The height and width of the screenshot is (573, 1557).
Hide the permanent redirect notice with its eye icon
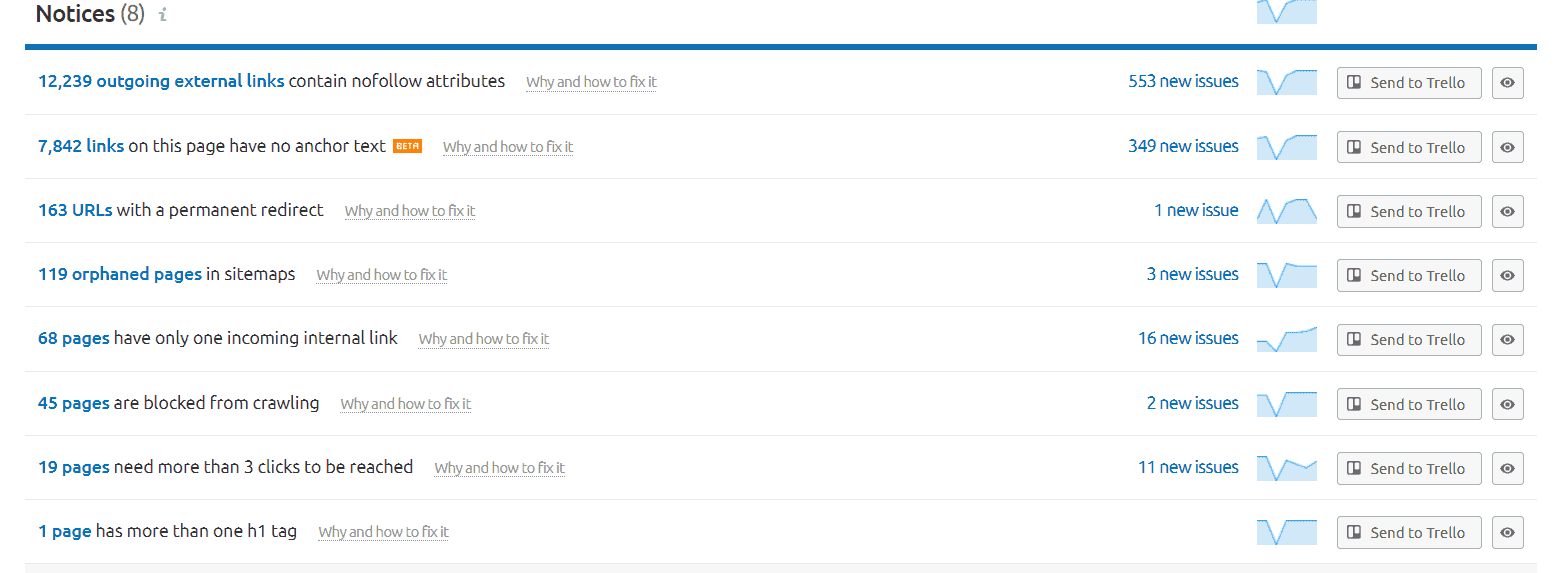tap(1507, 211)
